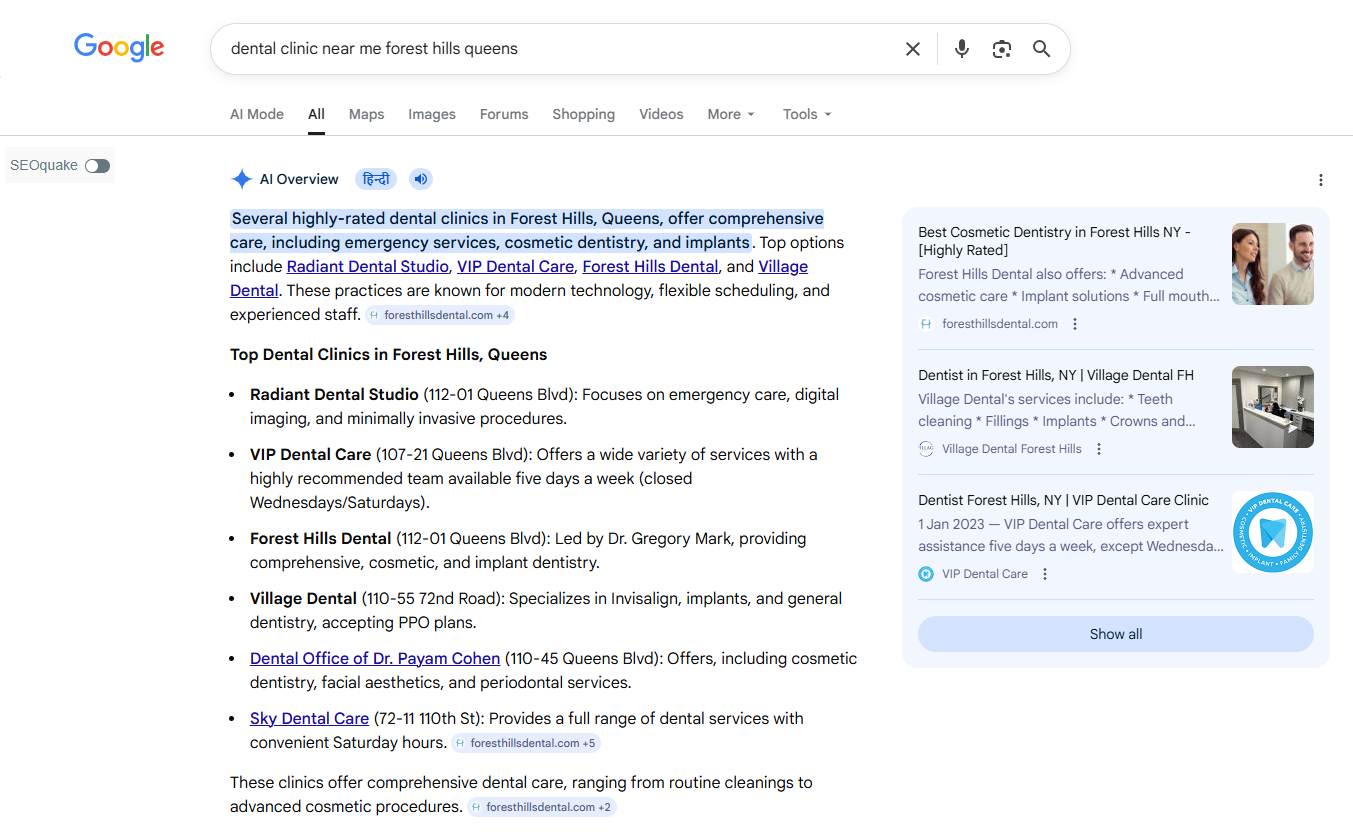Switch AI Overview language to Hindi
Image resolution: width=1353 pixels, height=833 pixels.
tap(376, 179)
